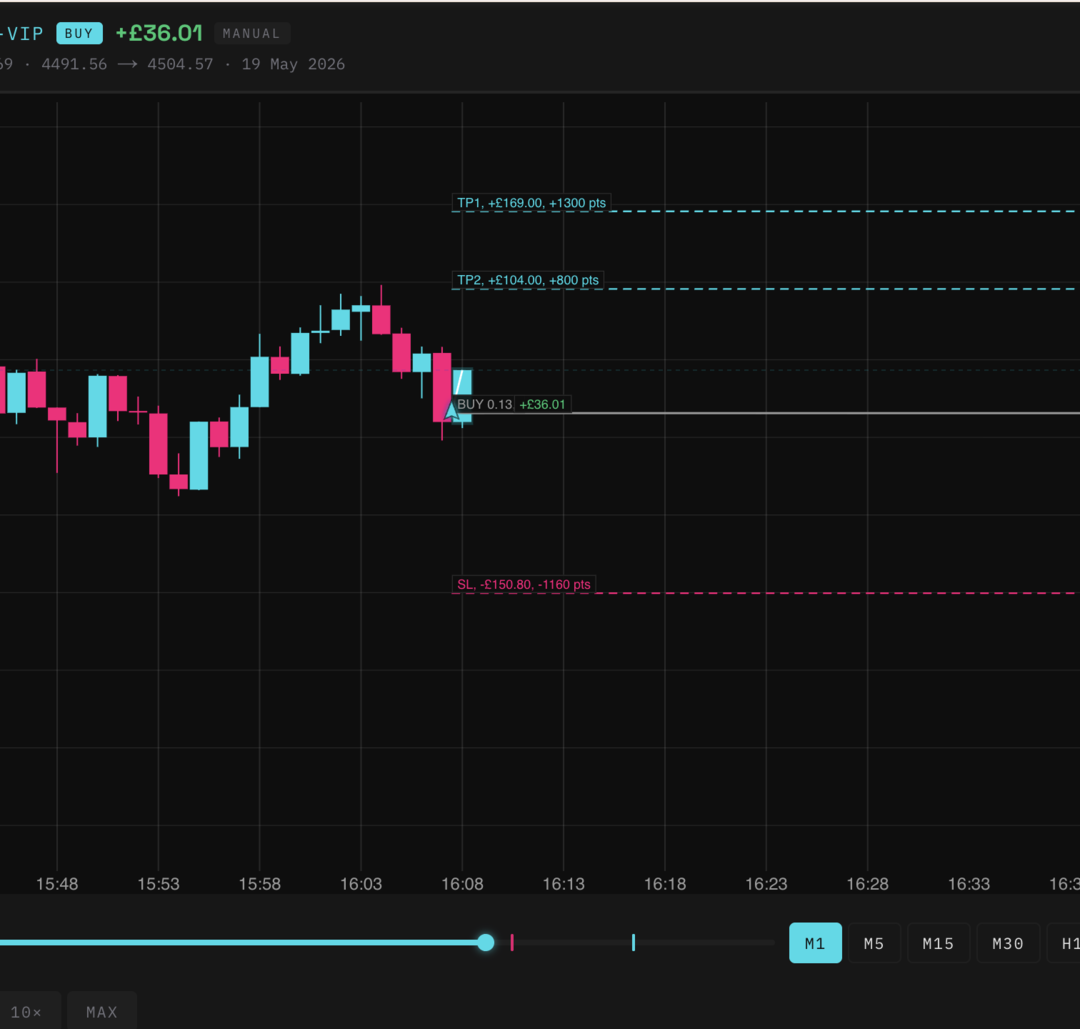Click the 19 May 2026 date
1080x1029 pixels.
[x=293, y=64]
